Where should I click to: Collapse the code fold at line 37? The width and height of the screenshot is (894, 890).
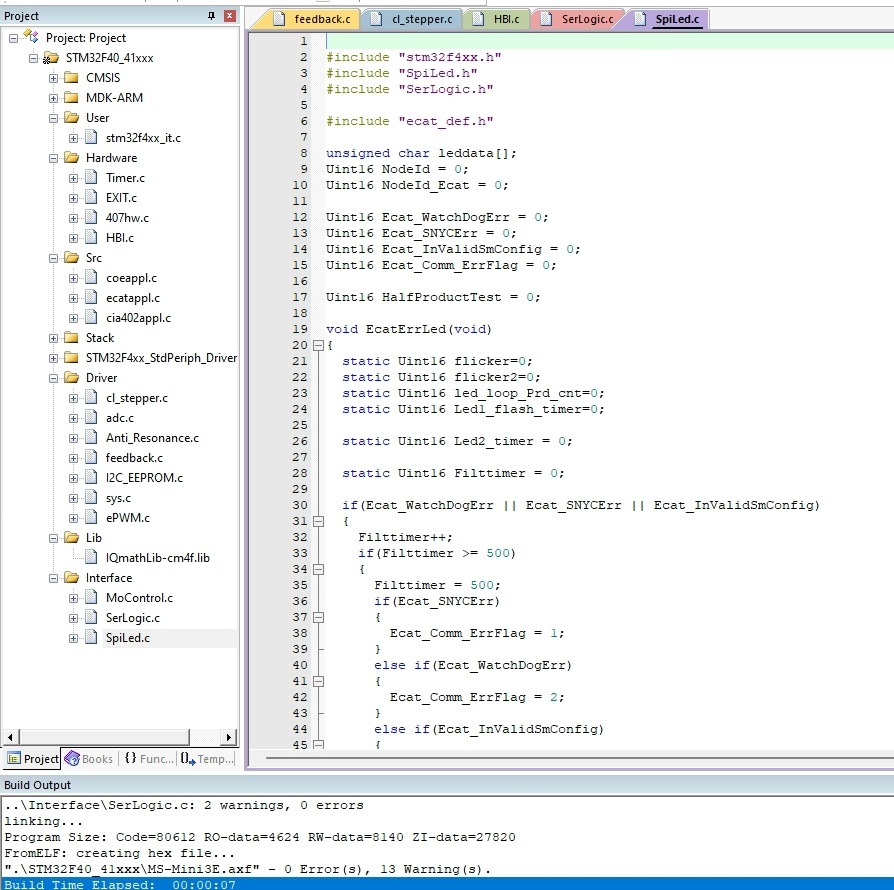pyautogui.click(x=319, y=617)
